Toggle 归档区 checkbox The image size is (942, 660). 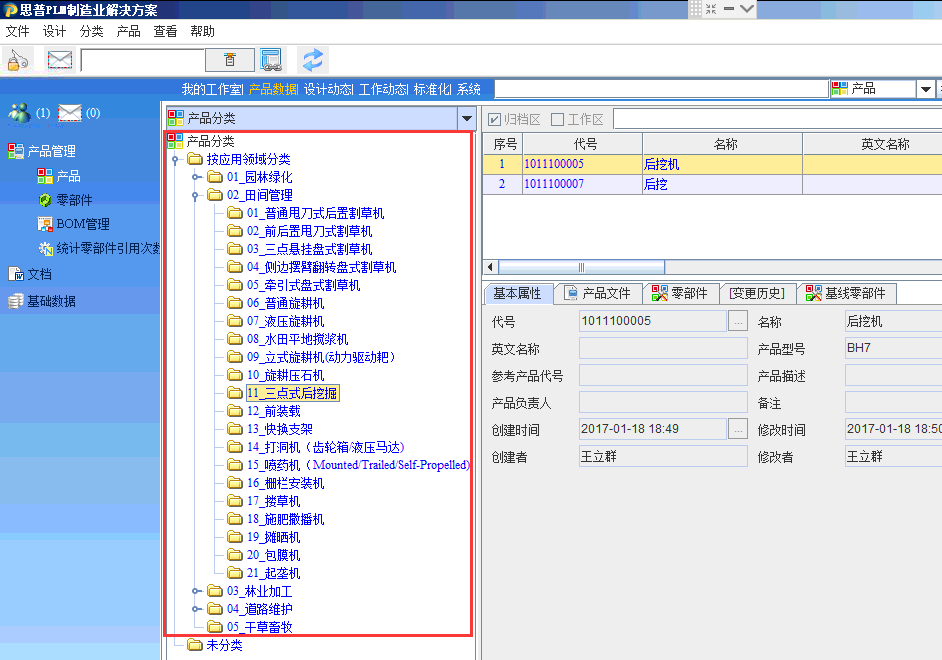494,120
